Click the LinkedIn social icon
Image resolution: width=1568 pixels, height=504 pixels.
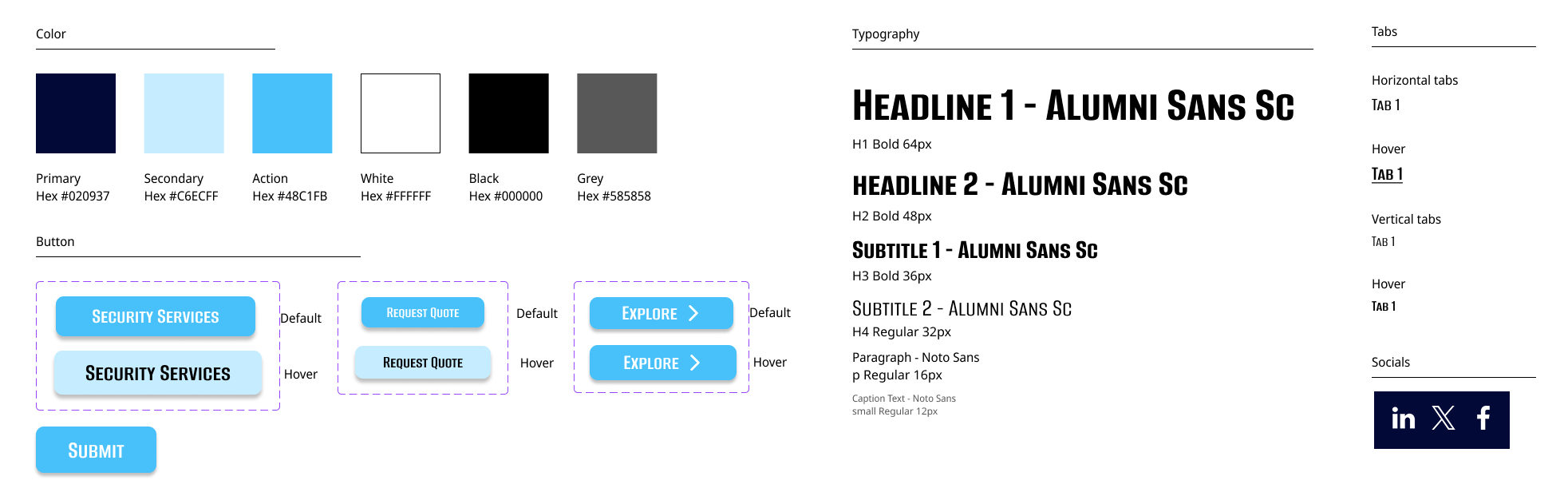[x=1404, y=419]
